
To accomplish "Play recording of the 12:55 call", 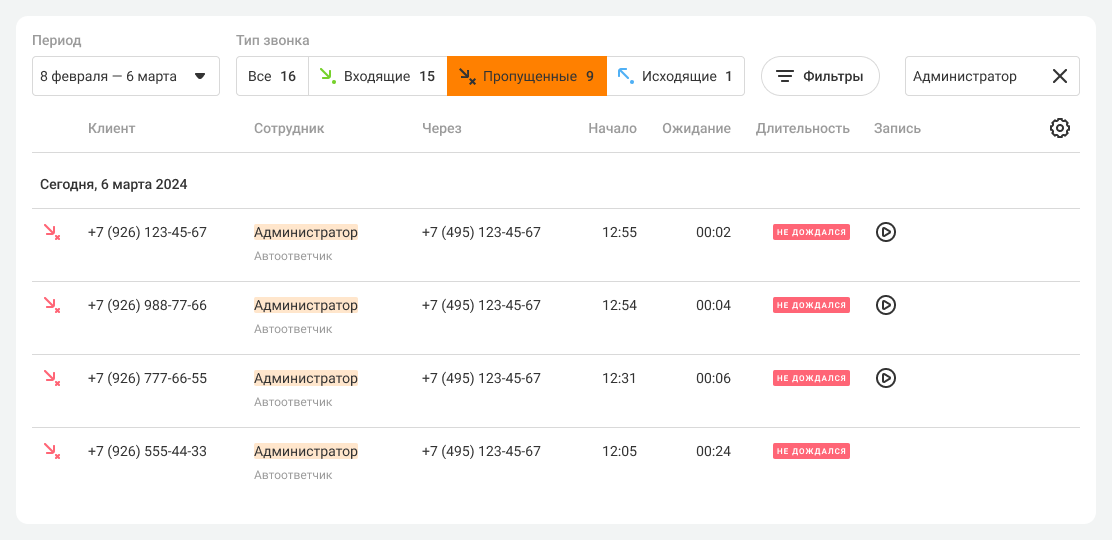I will [x=885, y=232].
